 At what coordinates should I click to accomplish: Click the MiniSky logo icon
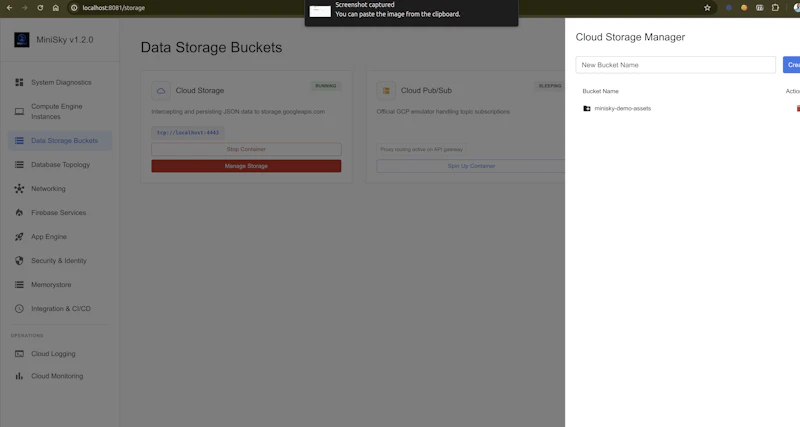(21, 40)
